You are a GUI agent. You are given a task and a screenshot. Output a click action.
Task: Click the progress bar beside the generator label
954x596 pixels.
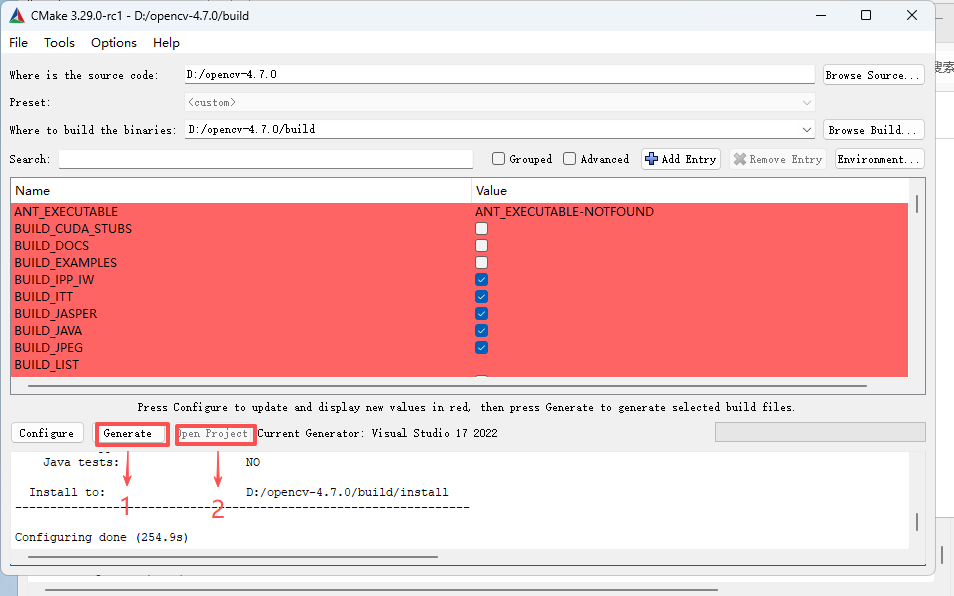click(x=820, y=432)
